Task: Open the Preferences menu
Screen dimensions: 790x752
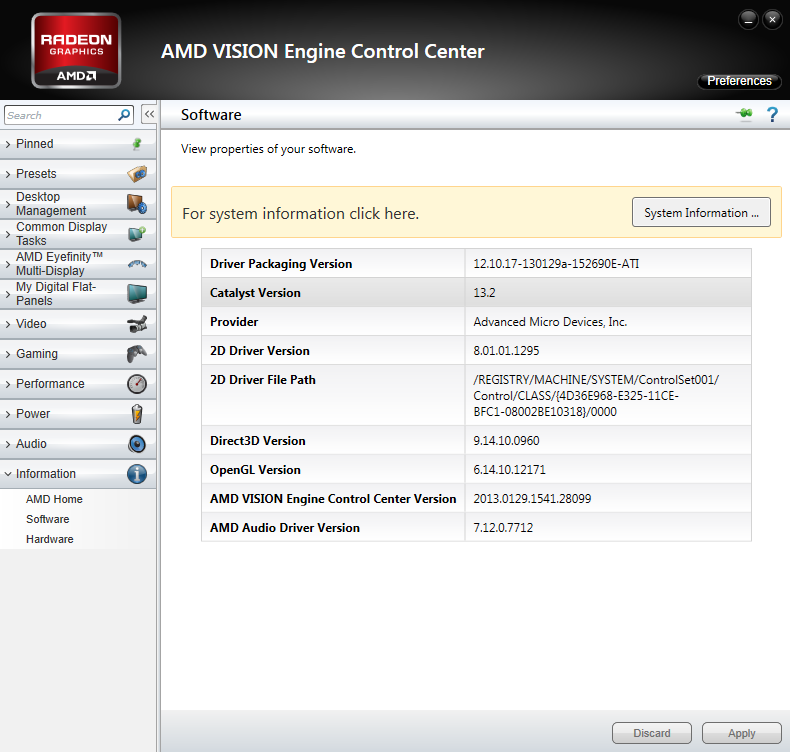Action: point(739,81)
